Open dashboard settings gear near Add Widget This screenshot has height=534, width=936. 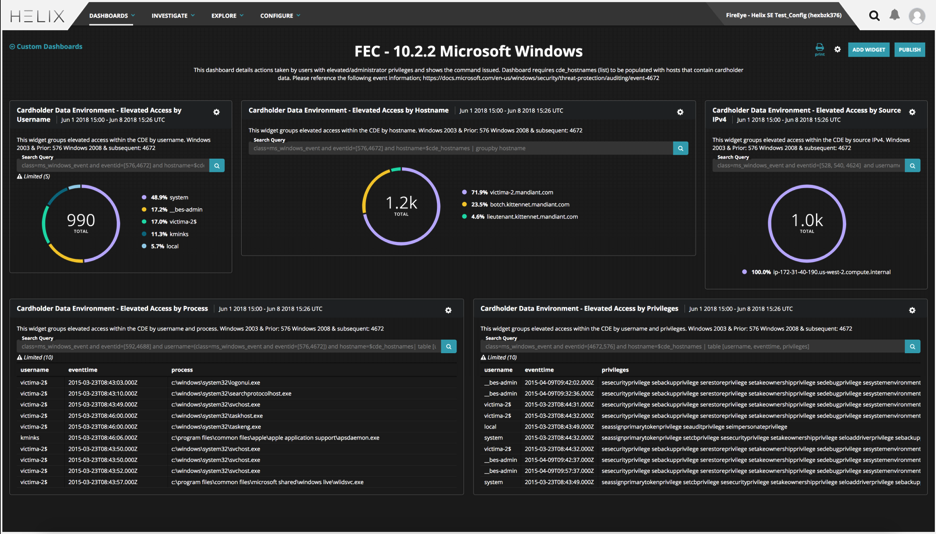click(x=838, y=50)
